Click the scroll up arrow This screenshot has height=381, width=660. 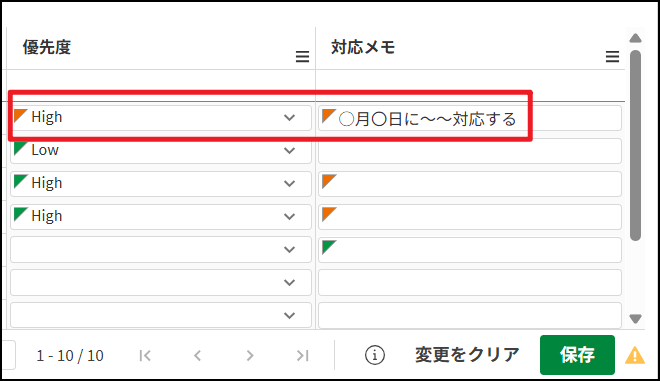click(635, 38)
